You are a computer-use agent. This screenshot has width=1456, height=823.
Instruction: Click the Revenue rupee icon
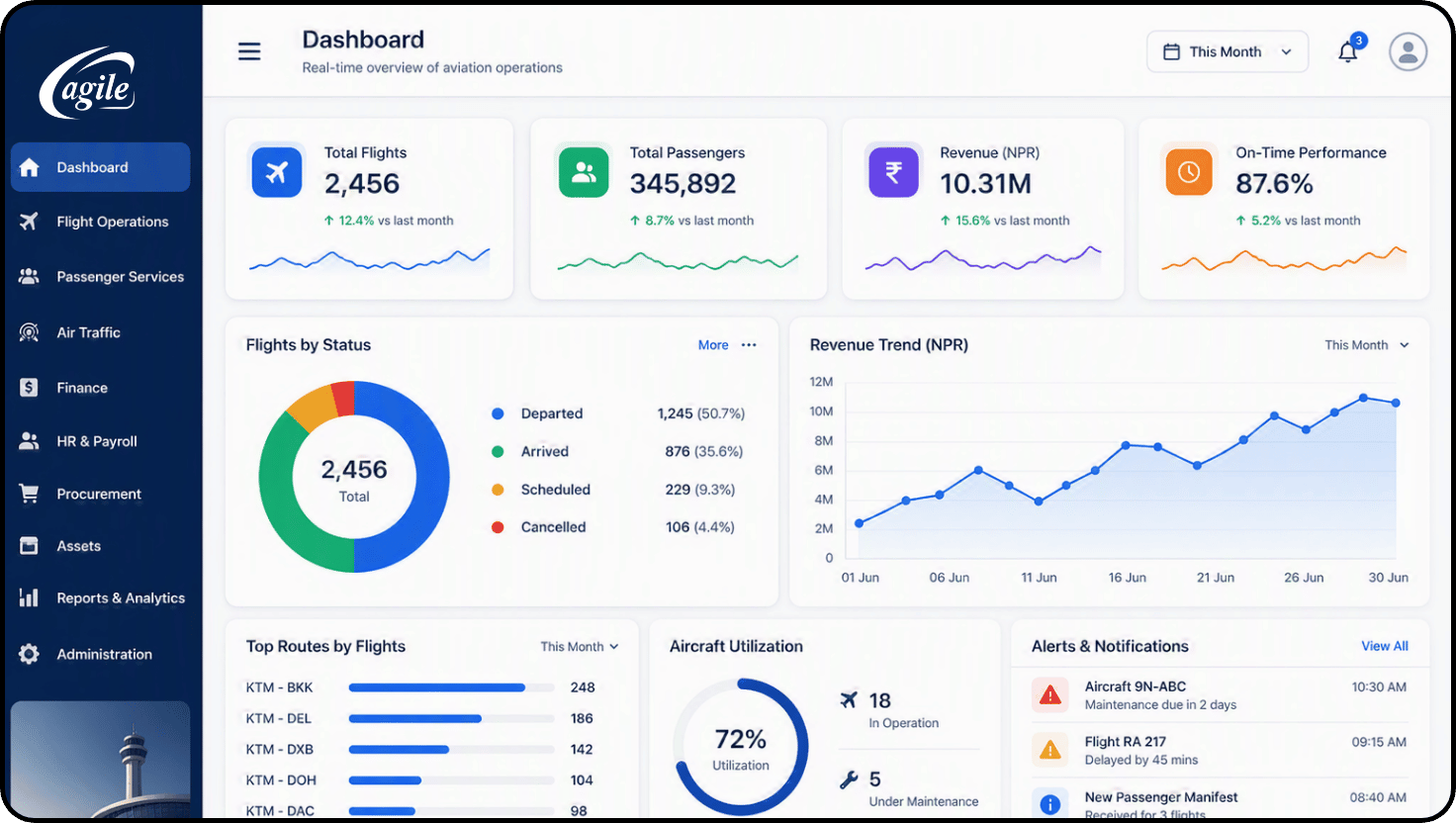(893, 172)
